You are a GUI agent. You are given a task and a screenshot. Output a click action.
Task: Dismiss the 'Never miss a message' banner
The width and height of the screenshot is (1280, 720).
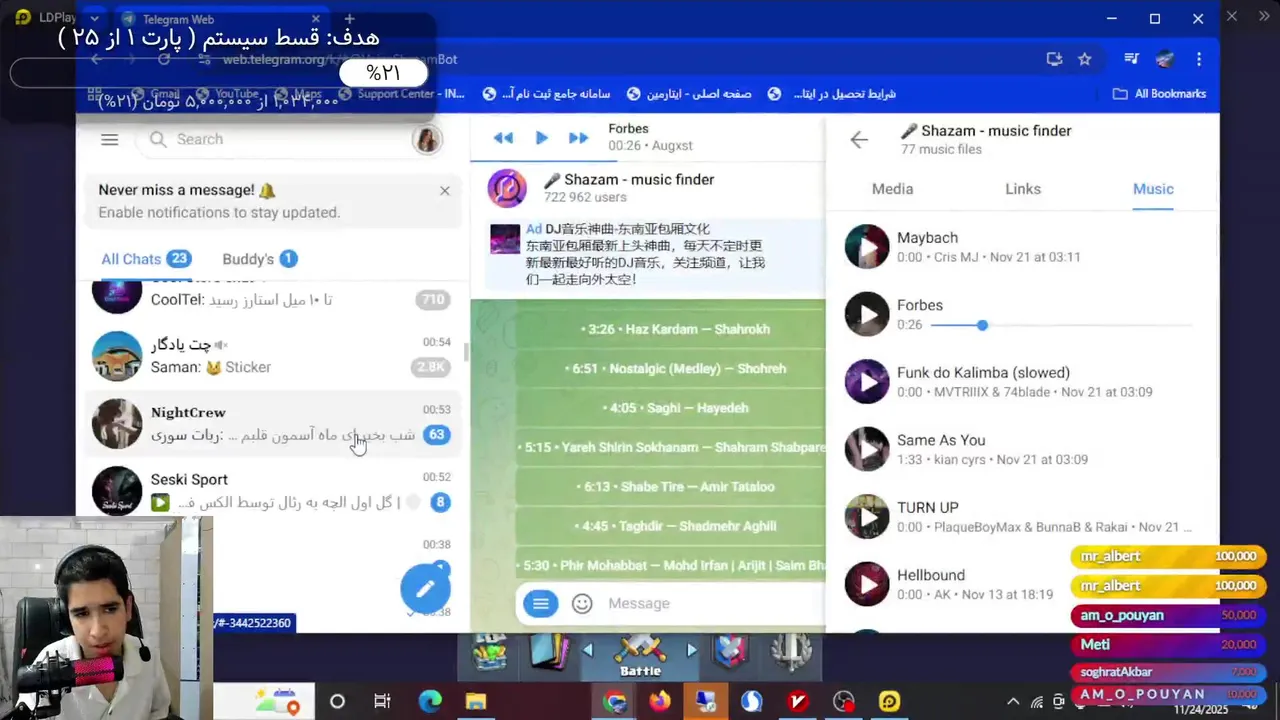point(445,191)
